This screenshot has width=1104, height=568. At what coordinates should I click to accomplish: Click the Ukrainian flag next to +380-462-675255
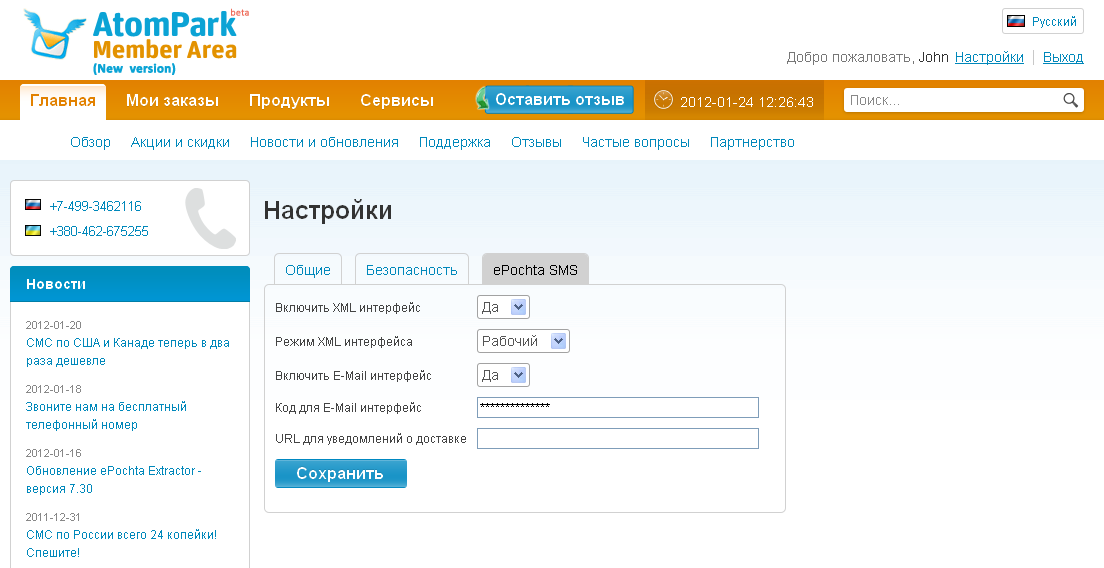click(x=33, y=231)
